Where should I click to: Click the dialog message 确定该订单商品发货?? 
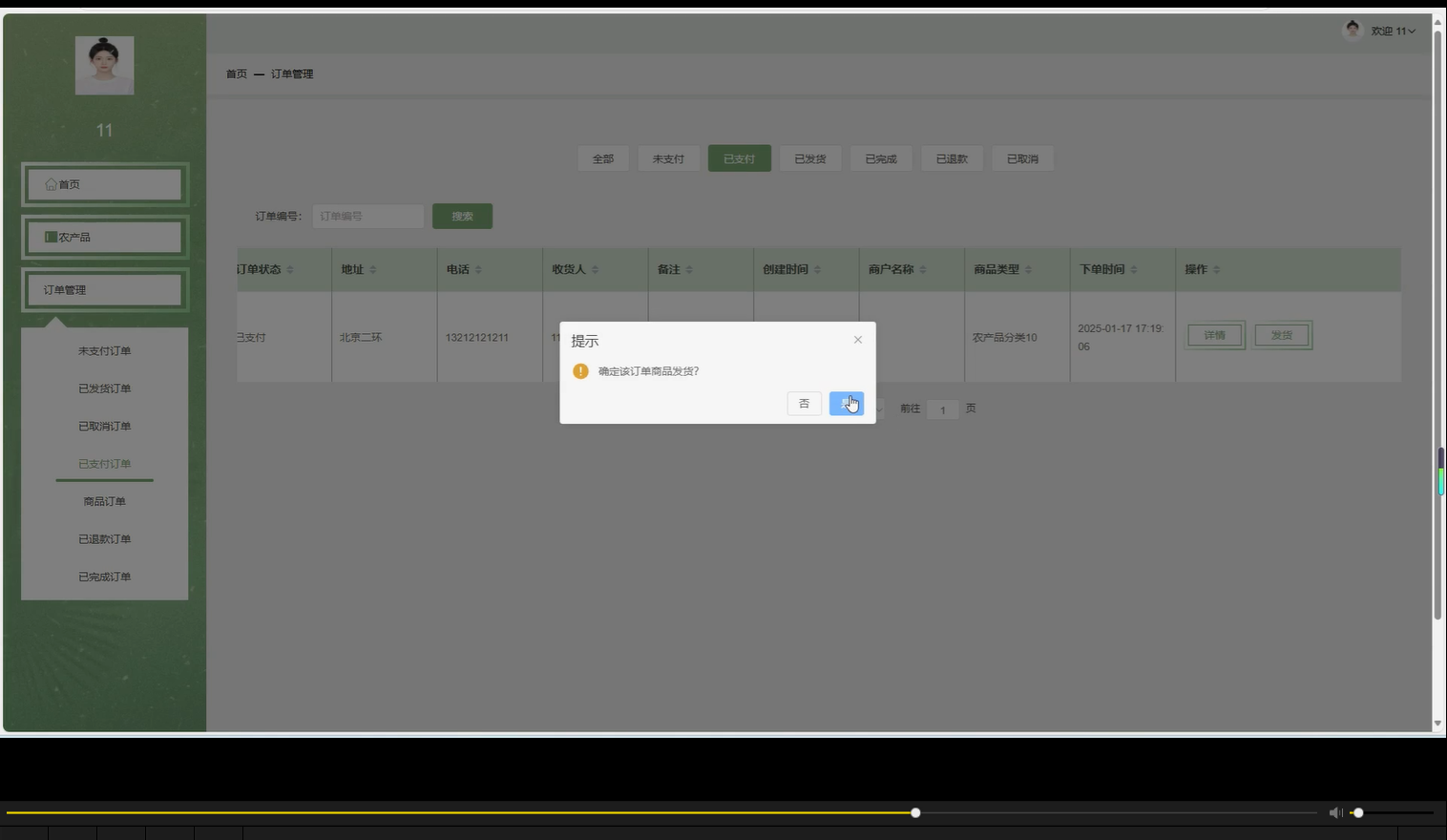pyautogui.click(x=649, y=371)
